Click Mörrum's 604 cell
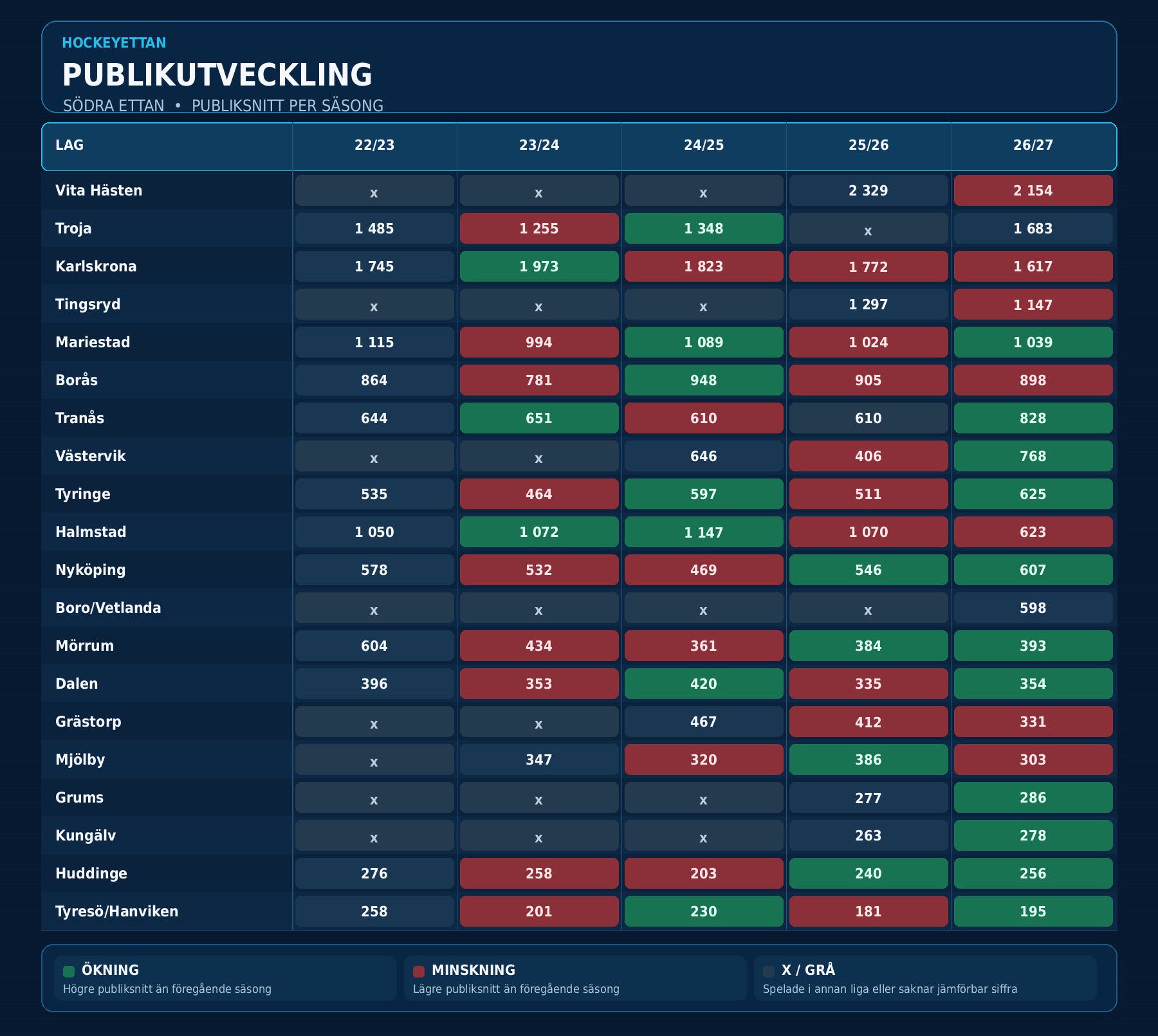 tap(374, 646)
